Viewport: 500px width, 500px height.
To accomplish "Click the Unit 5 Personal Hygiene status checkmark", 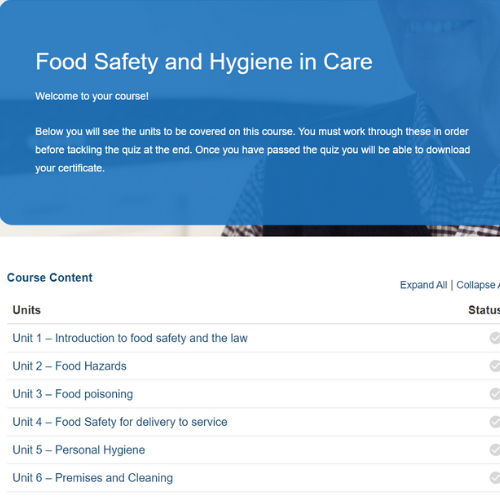I will 495,450.
